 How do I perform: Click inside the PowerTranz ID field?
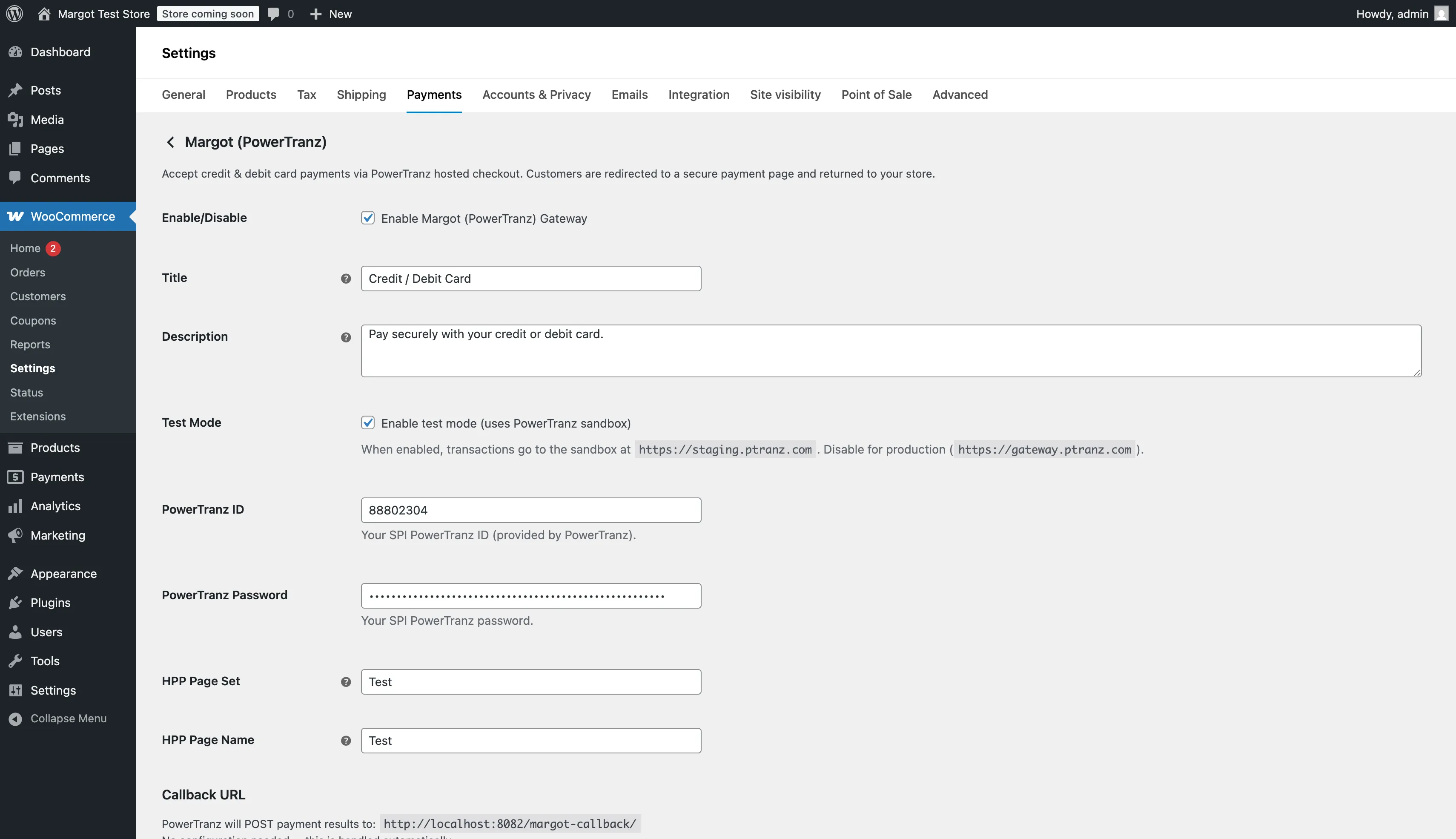(x=530, y=509)
